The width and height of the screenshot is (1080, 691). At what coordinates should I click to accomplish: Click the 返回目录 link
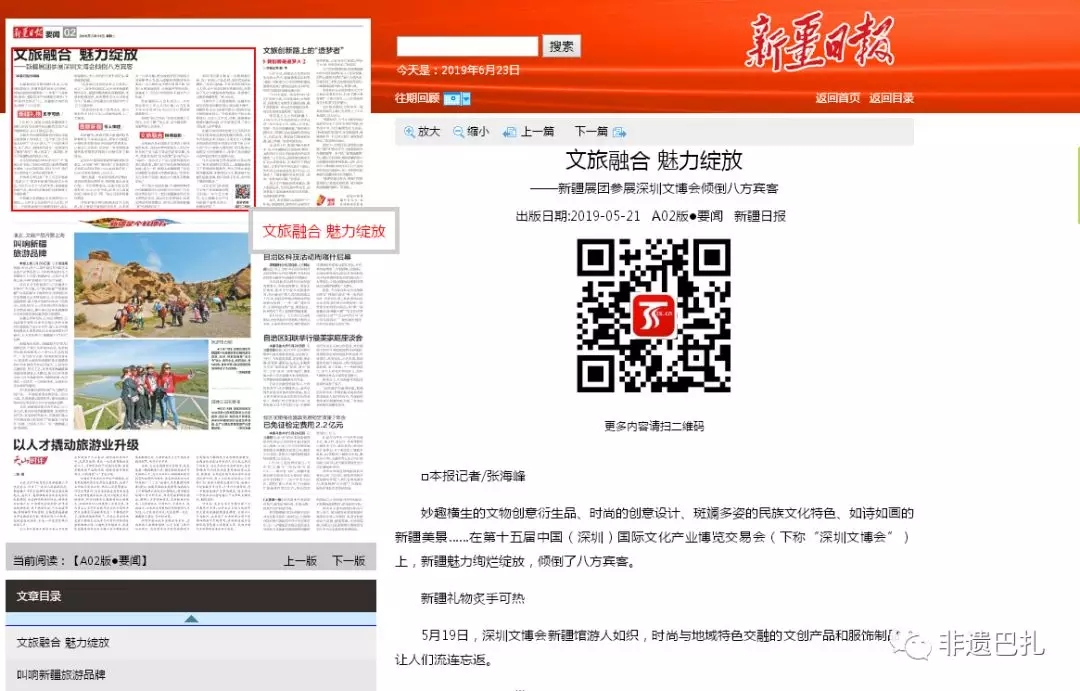[x=891, y=98]
